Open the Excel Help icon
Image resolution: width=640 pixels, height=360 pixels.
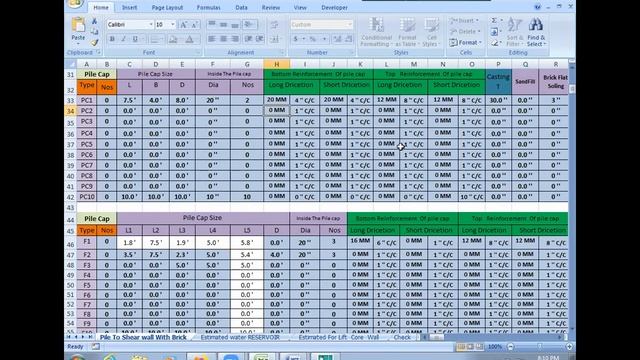[538, 7]
